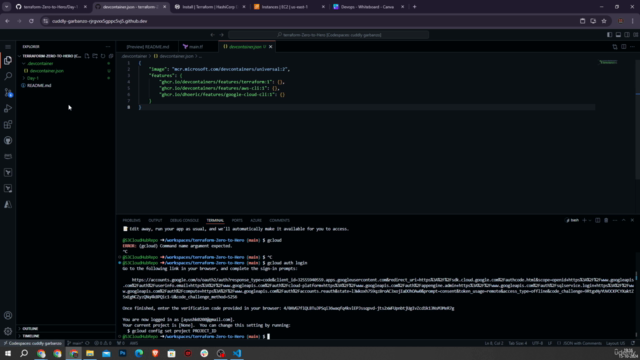Click the Codespaces remote indicator in status bar
This screenshot has height=360, width=640.
pyautogui.click(x=33, y=343)
